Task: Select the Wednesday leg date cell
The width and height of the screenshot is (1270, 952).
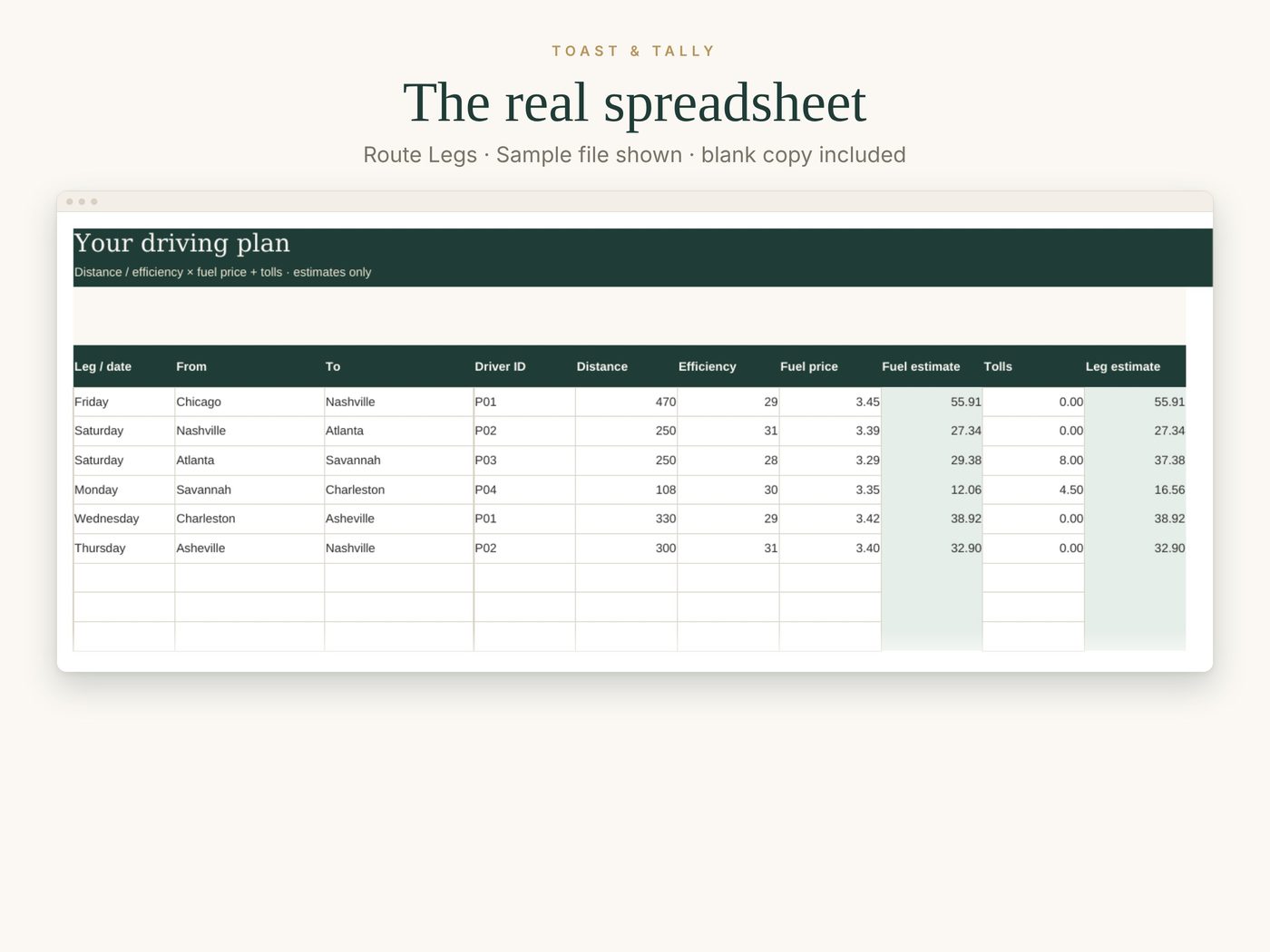Action: [x=123, y=519]
